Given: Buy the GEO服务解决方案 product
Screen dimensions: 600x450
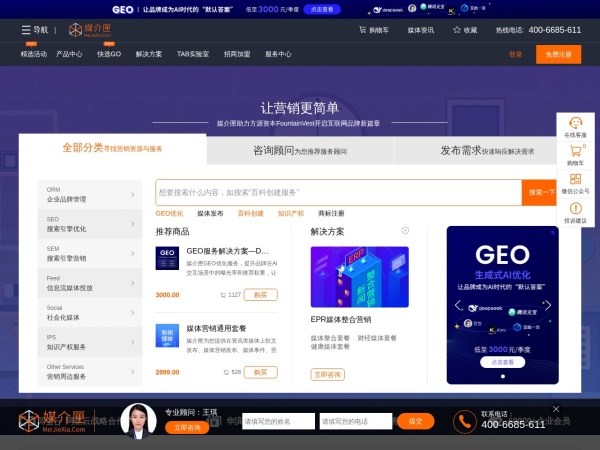Looking at the screenshot, I should 261,295.
